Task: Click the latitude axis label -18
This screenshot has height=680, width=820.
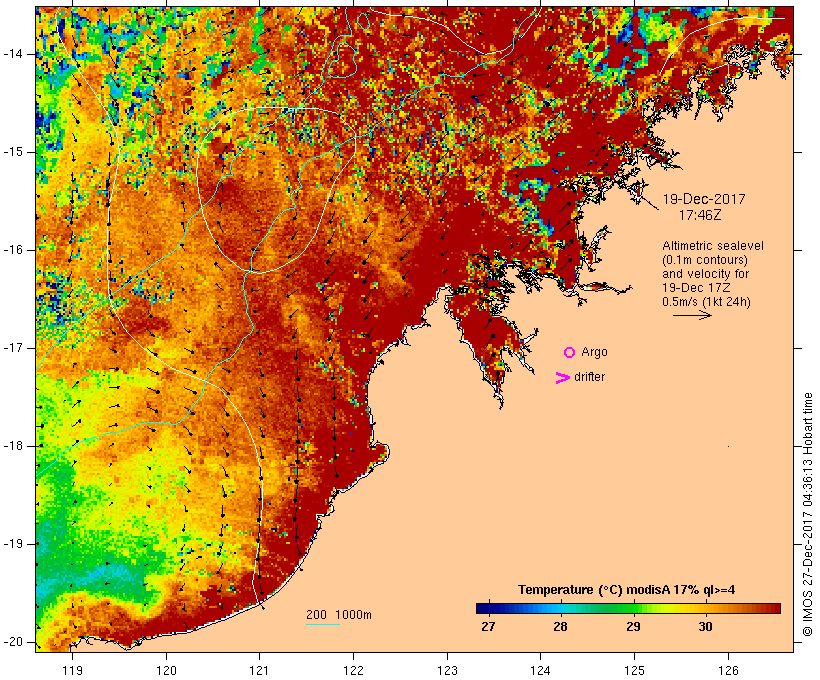Action: (13, 446)
